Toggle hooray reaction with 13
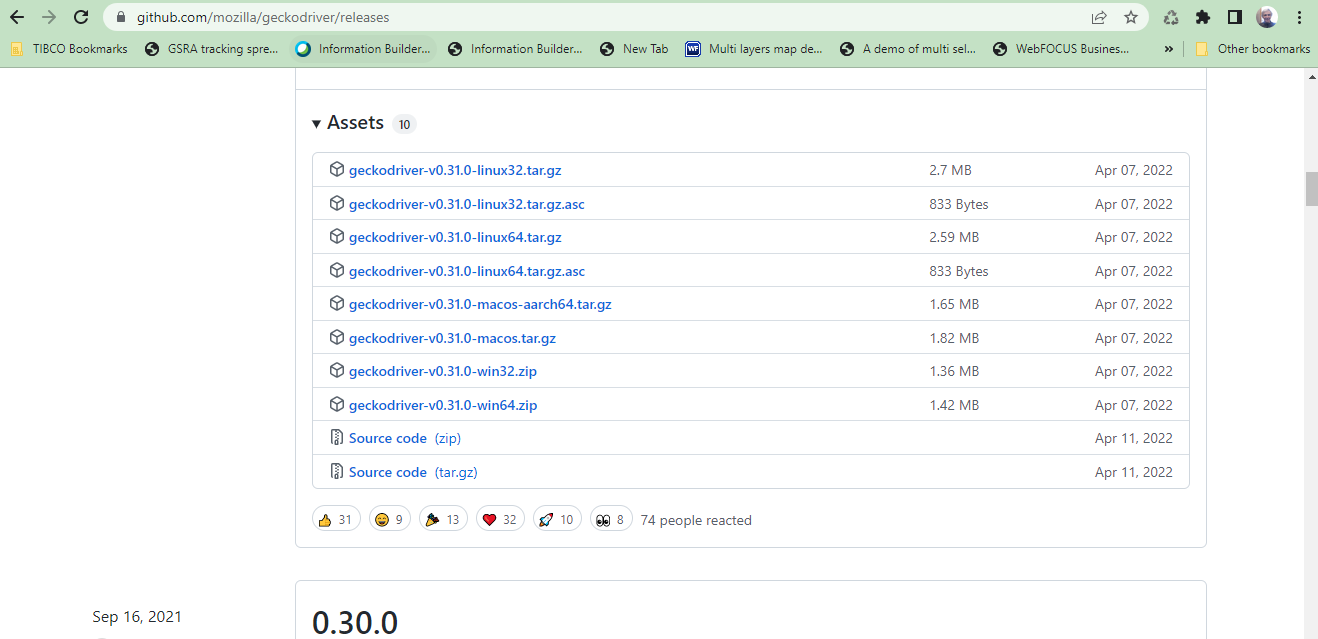This screenshot has width=1318, height=639. click(442, 519)
